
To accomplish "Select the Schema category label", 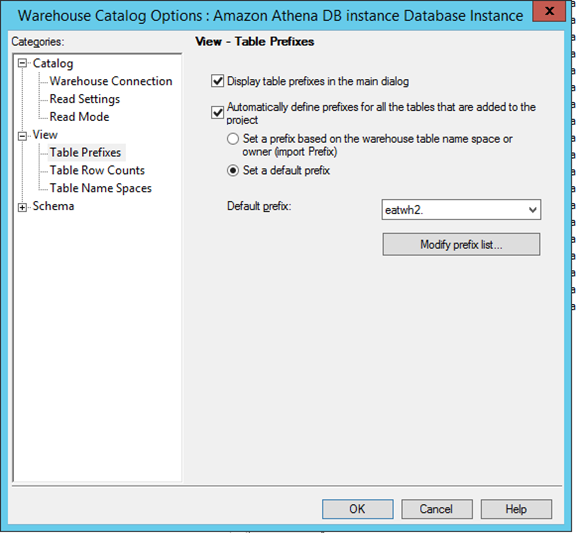I will (x=53, y=206).
